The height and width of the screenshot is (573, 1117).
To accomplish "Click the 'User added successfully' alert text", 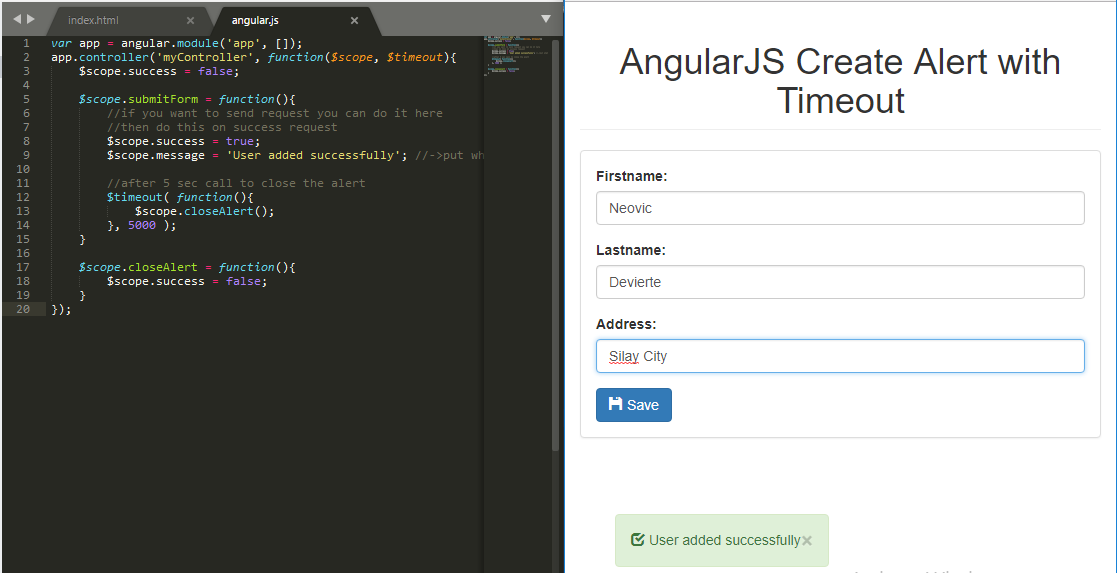I will coord(724,540).
